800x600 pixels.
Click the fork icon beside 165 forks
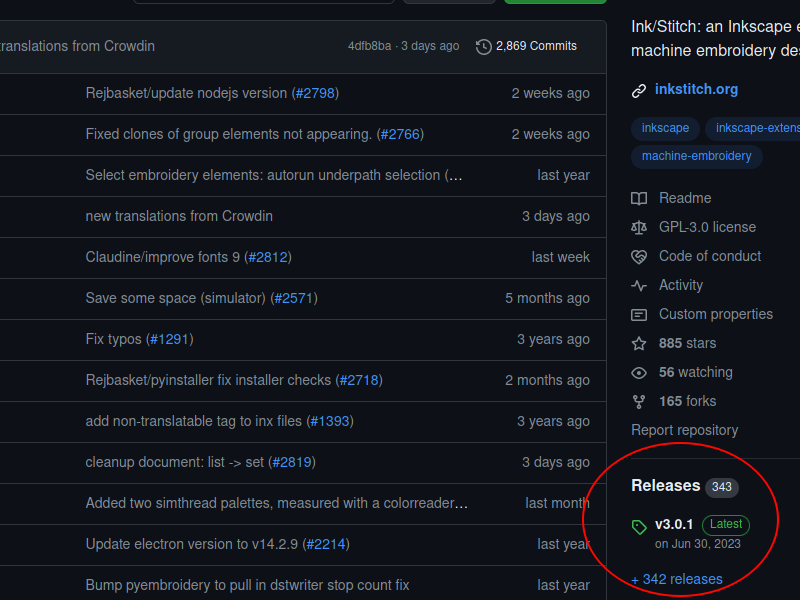point(639,402)
